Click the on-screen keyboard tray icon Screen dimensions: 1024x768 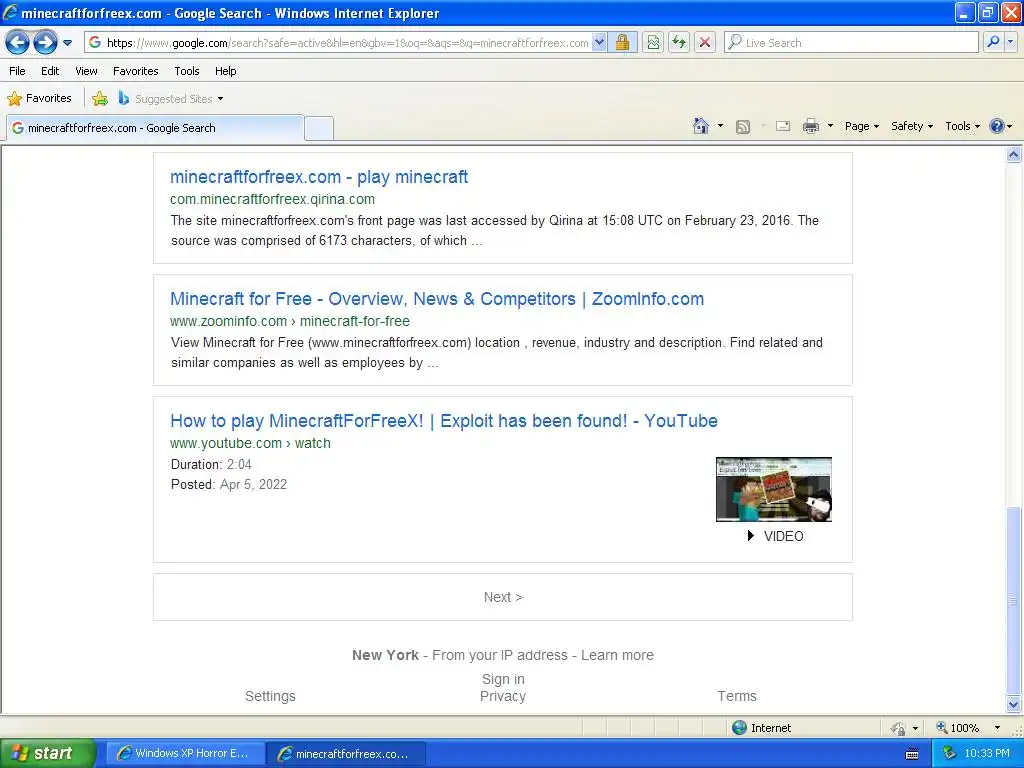912,754
